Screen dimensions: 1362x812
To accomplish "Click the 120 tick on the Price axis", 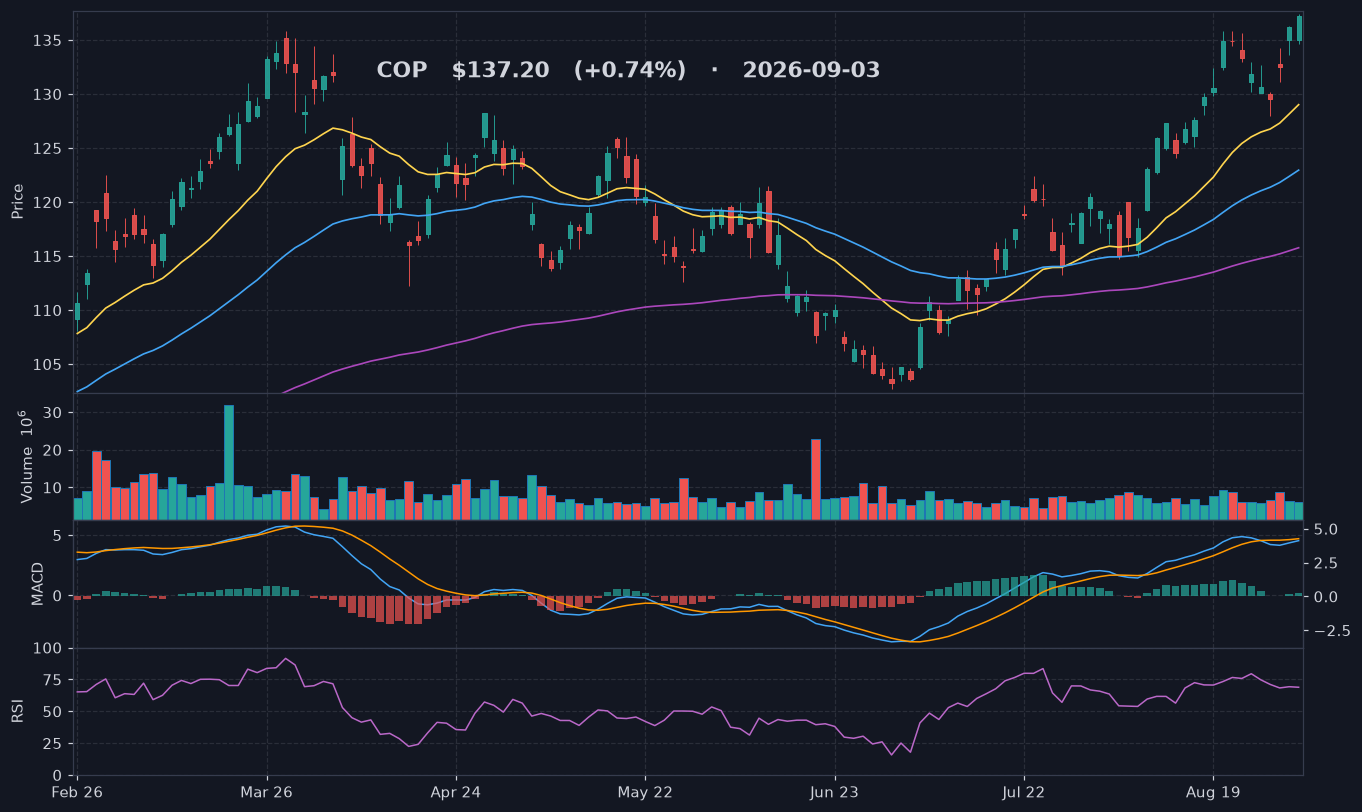I will pyautogui.click(x=49, y=203).
